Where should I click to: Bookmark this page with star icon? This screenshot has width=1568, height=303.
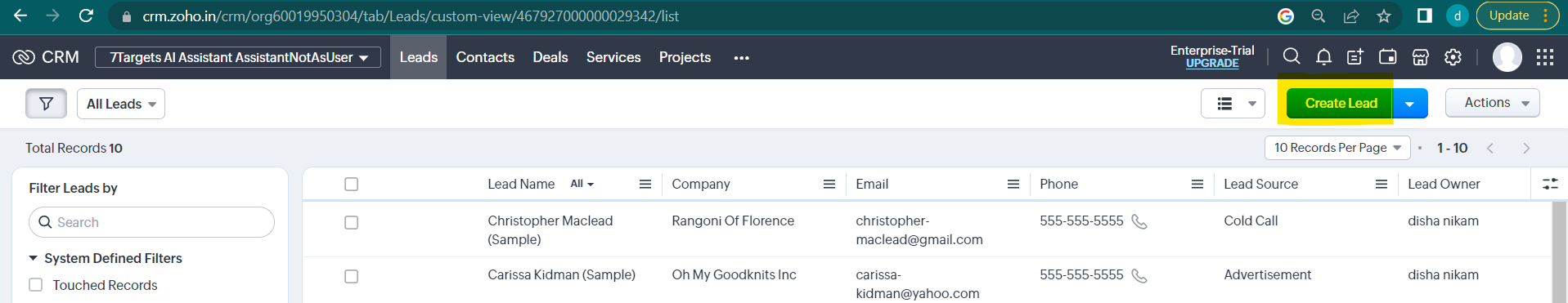pos(1384,16)
